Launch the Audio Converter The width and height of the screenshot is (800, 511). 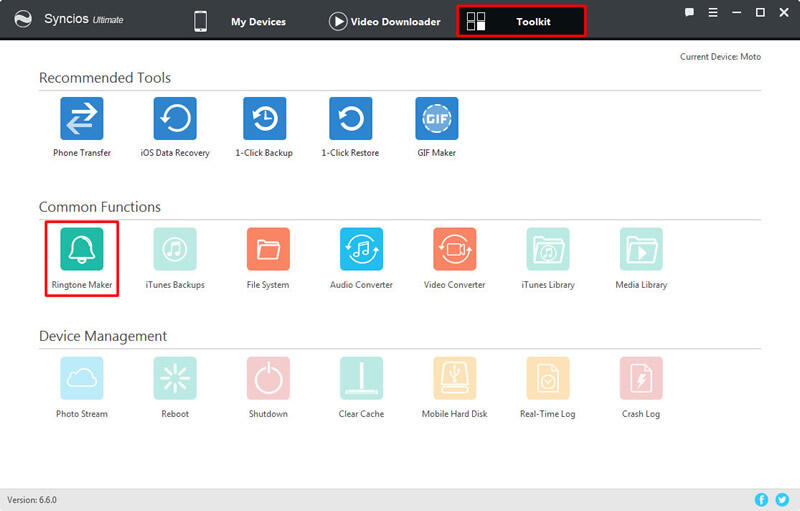coord(361,250)
